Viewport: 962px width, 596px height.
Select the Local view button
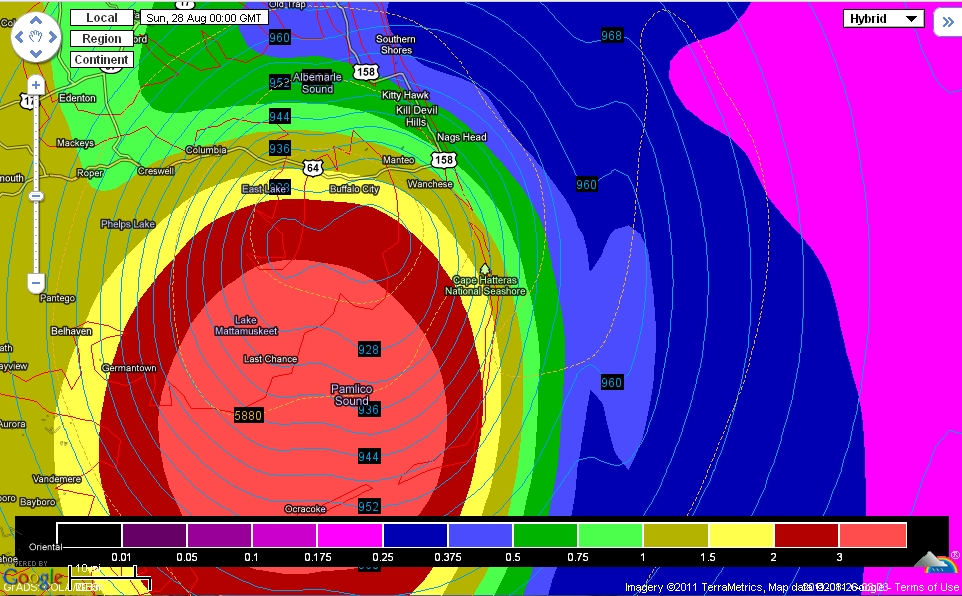(x=102, y=18)
